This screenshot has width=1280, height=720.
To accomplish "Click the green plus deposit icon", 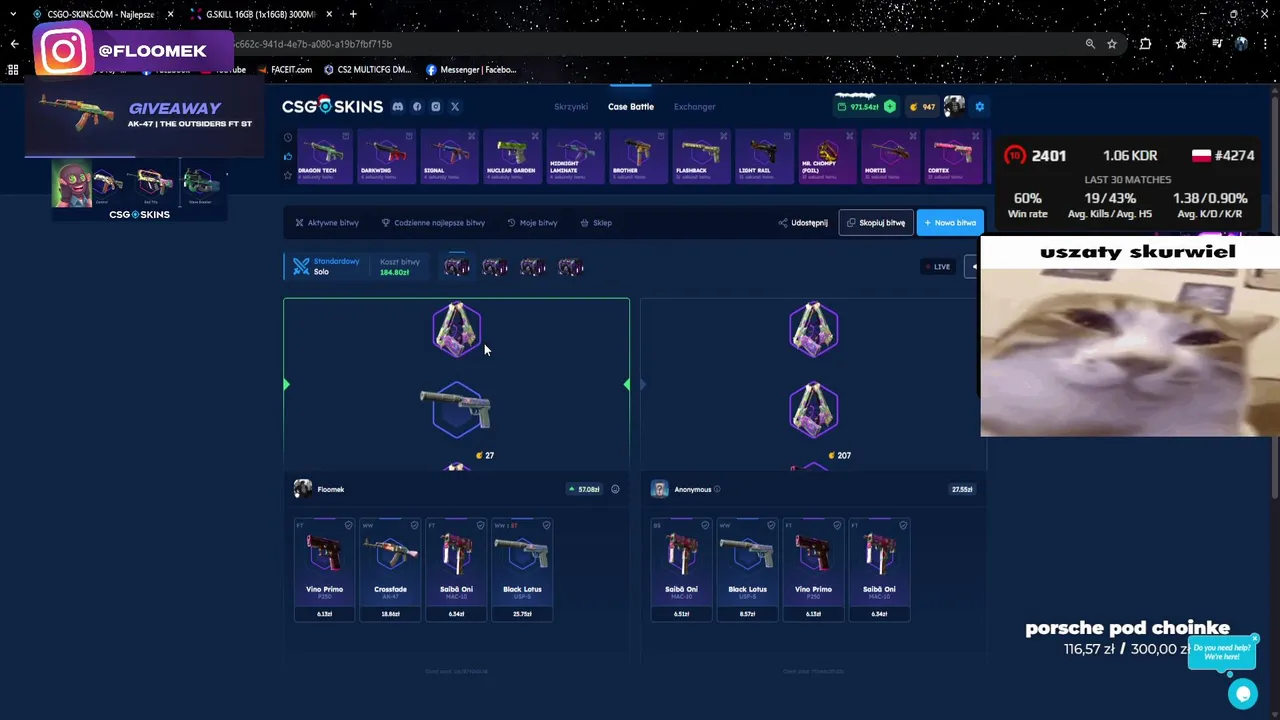I will 890,107.
